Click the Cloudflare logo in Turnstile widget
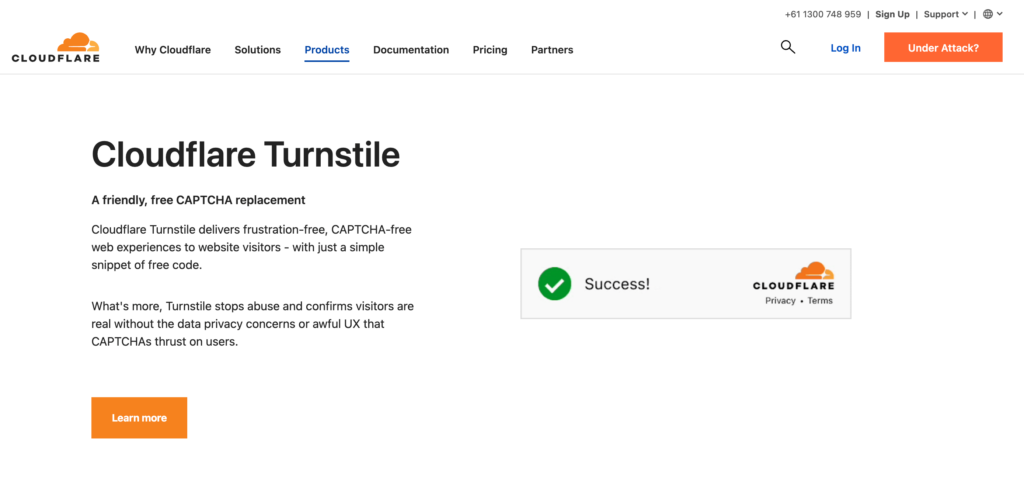1024x479 pixels. click(x=793, y=276)
